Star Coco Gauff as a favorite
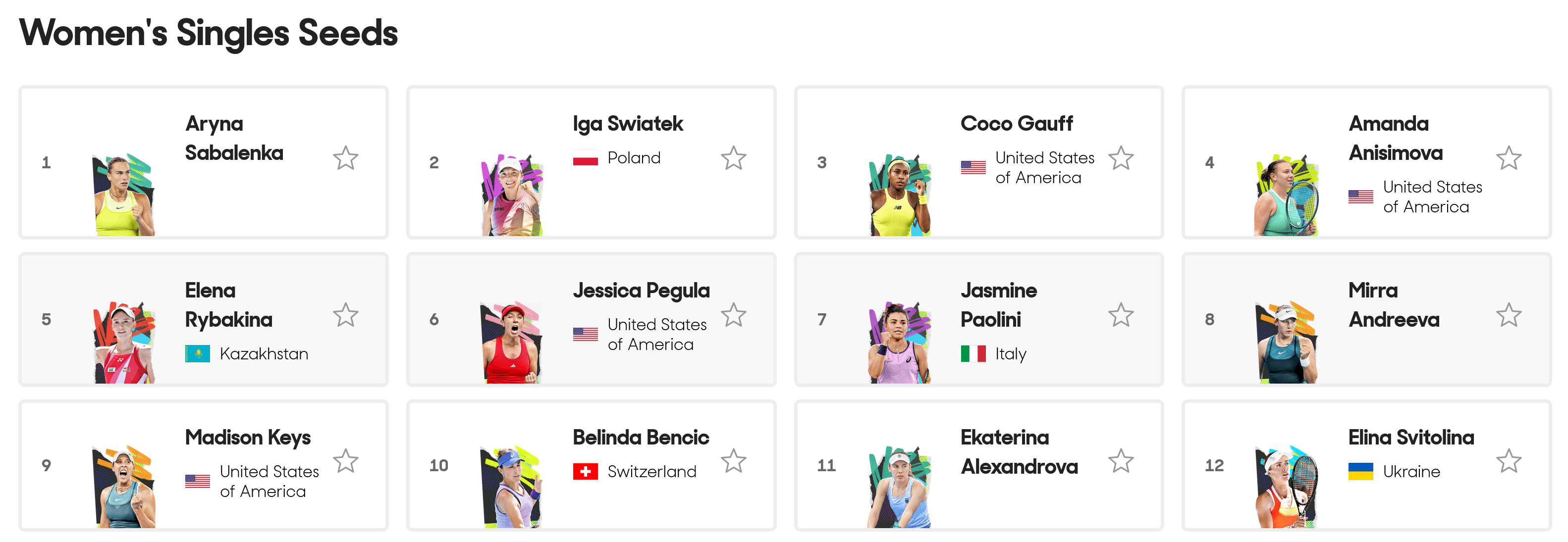The height and width of the screenshot is (542, 1568). 1121,158
